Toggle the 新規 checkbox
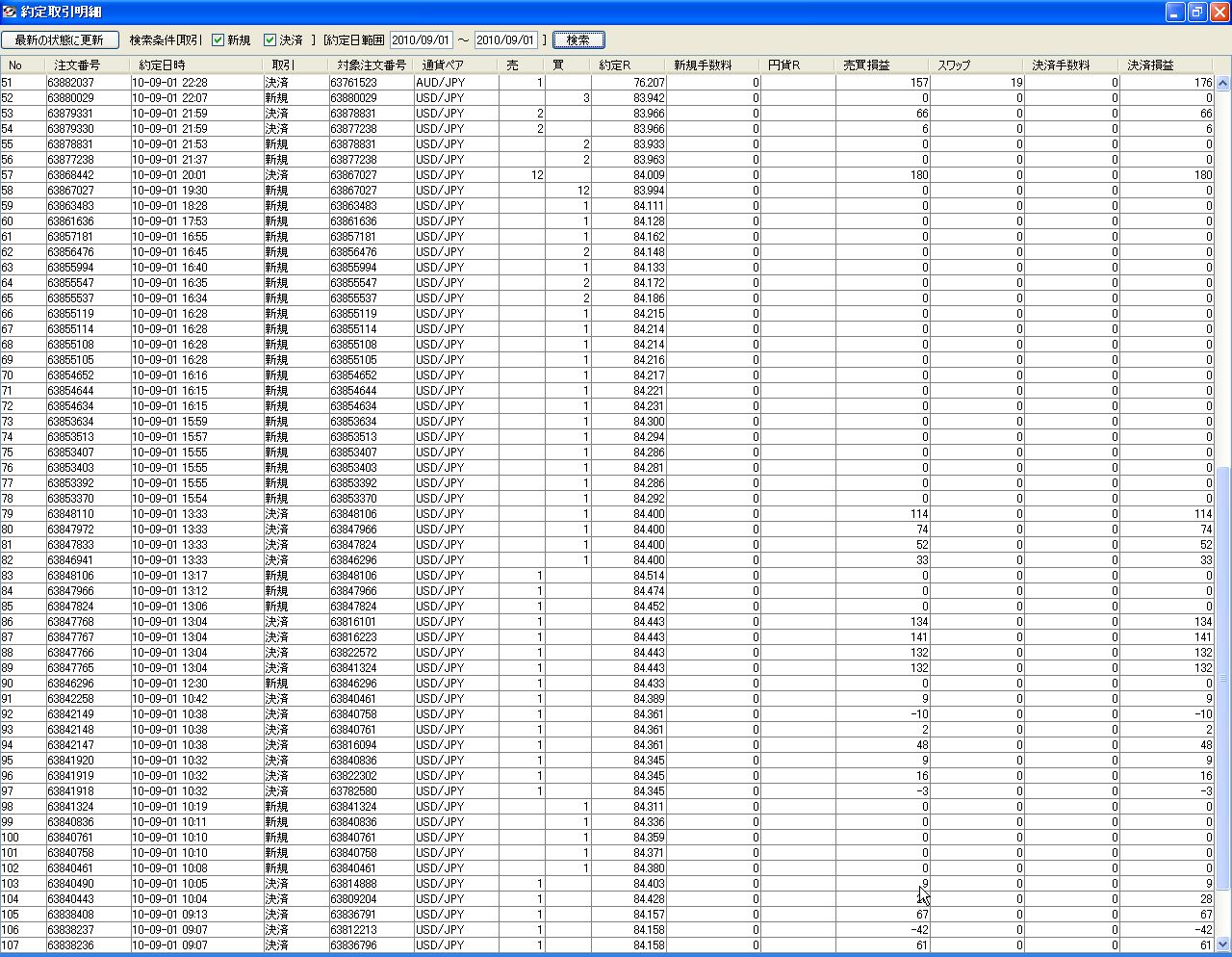Screen dimensions: 1232x957 218,40
